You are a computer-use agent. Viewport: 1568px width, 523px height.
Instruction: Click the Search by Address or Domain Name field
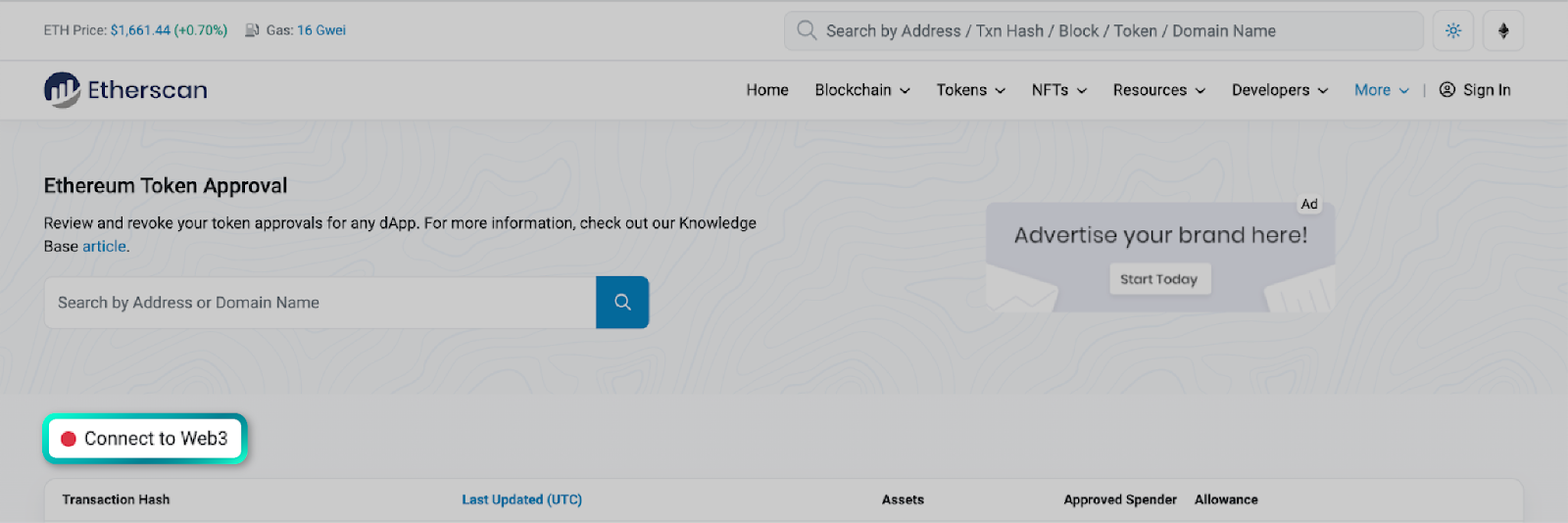(x=319, y=303)
